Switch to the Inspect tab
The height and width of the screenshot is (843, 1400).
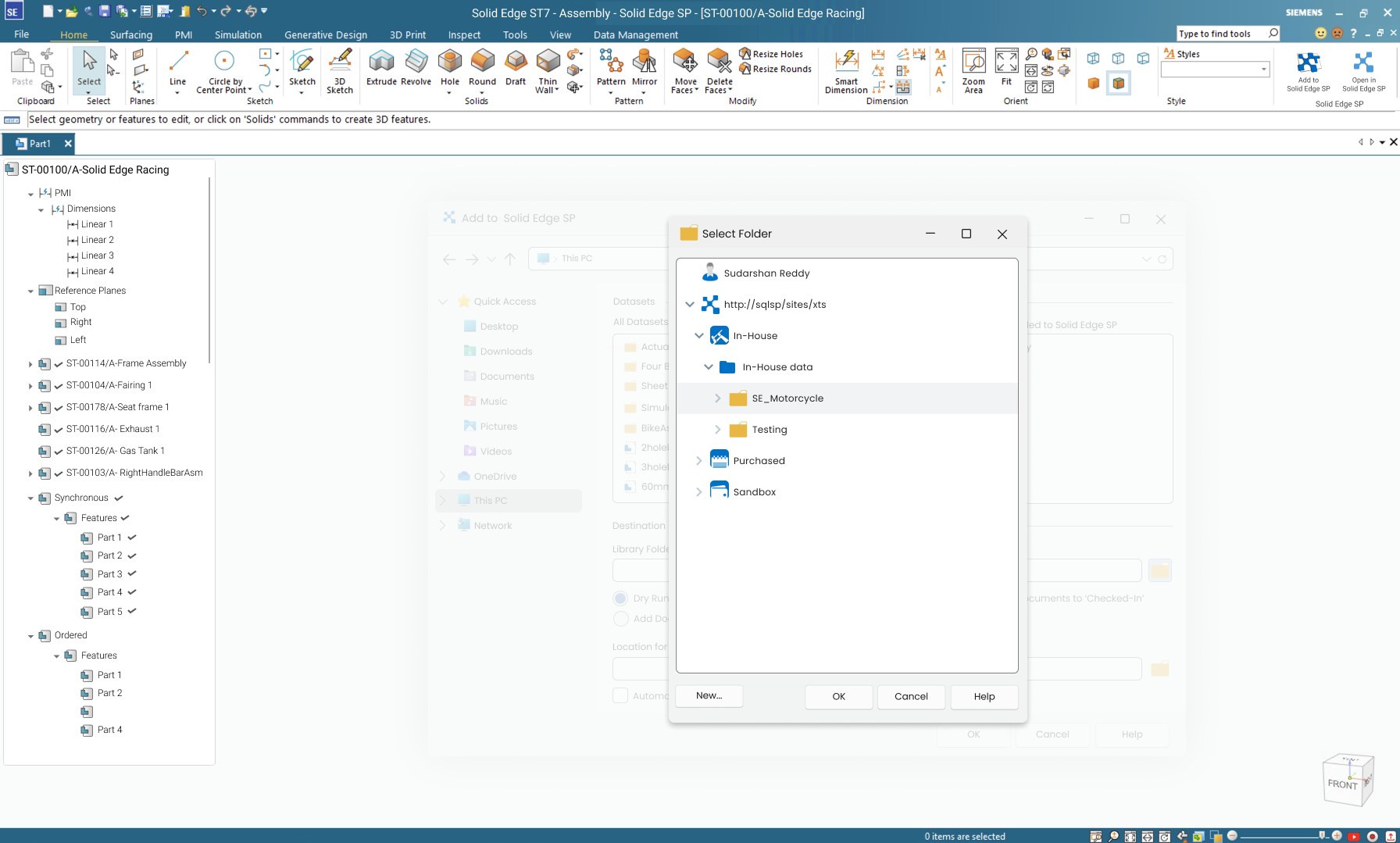tap(464, 35)
